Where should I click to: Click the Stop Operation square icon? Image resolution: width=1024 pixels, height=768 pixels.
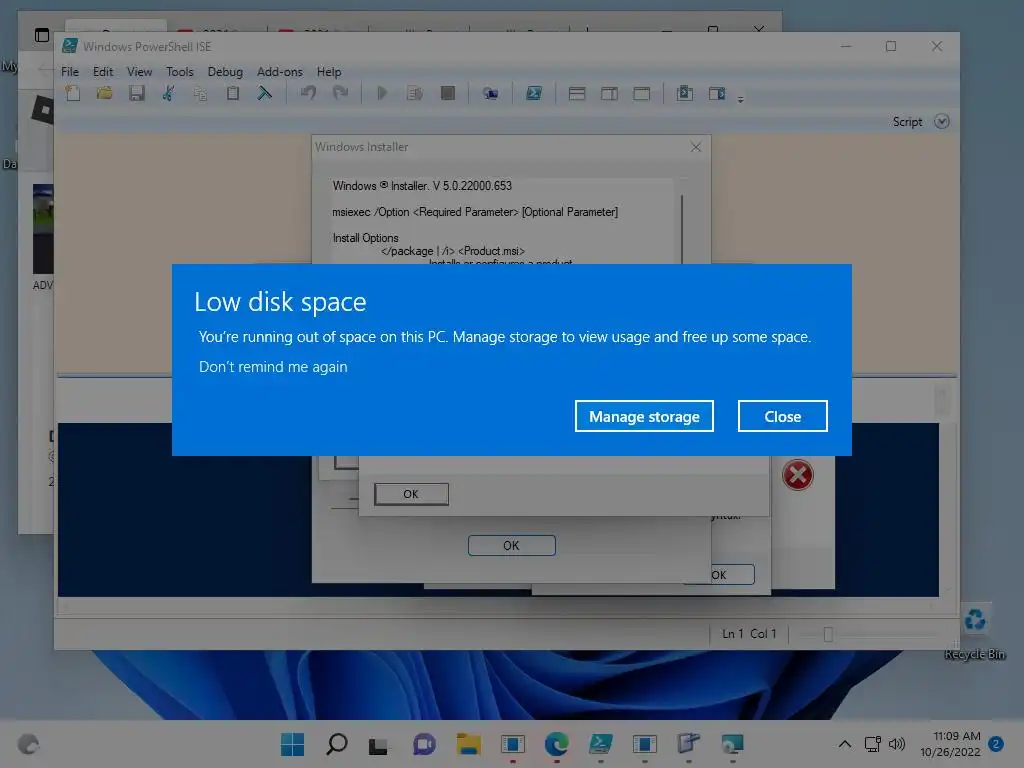(448, 93)
